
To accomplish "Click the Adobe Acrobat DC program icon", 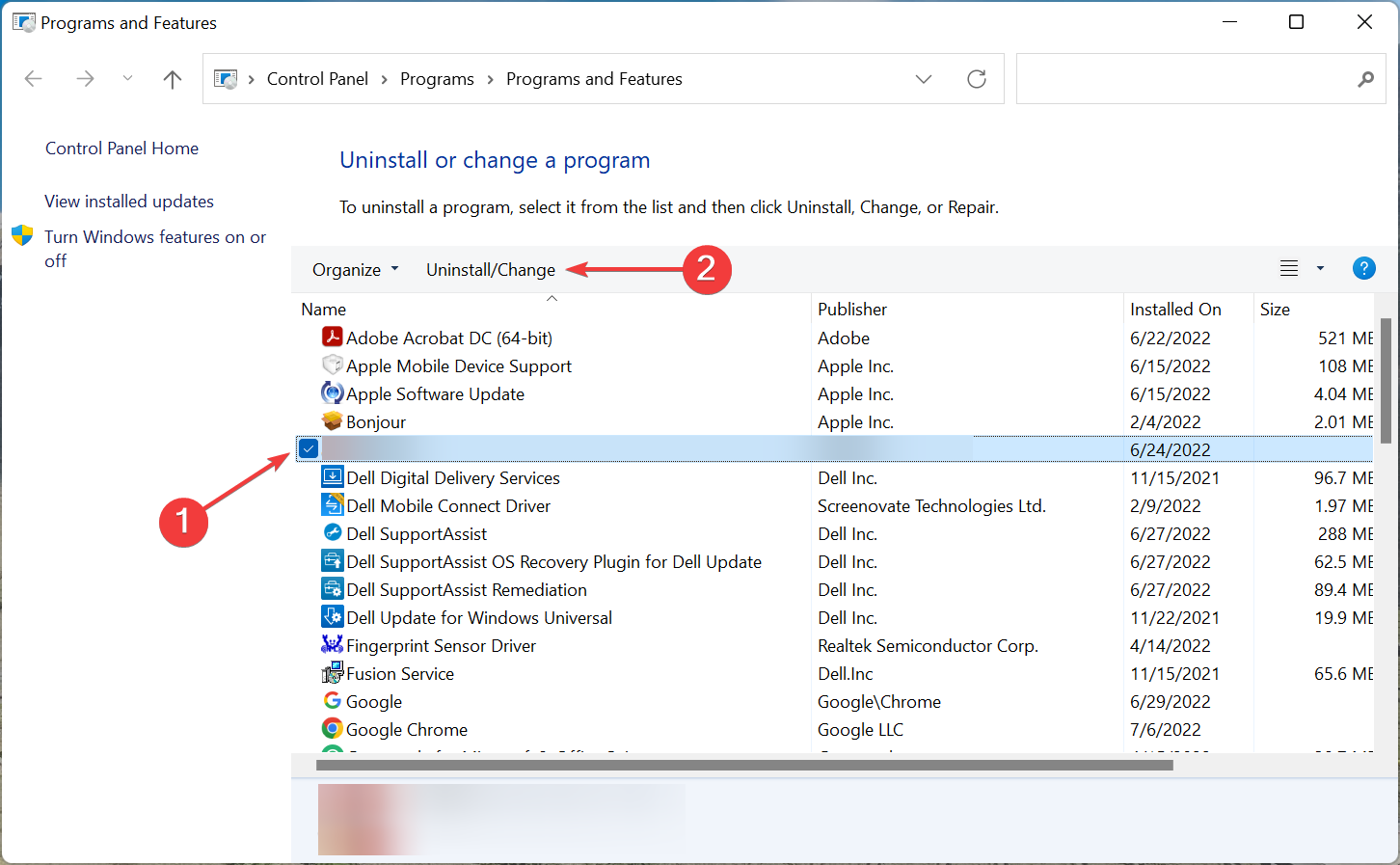I will [332, 337].
